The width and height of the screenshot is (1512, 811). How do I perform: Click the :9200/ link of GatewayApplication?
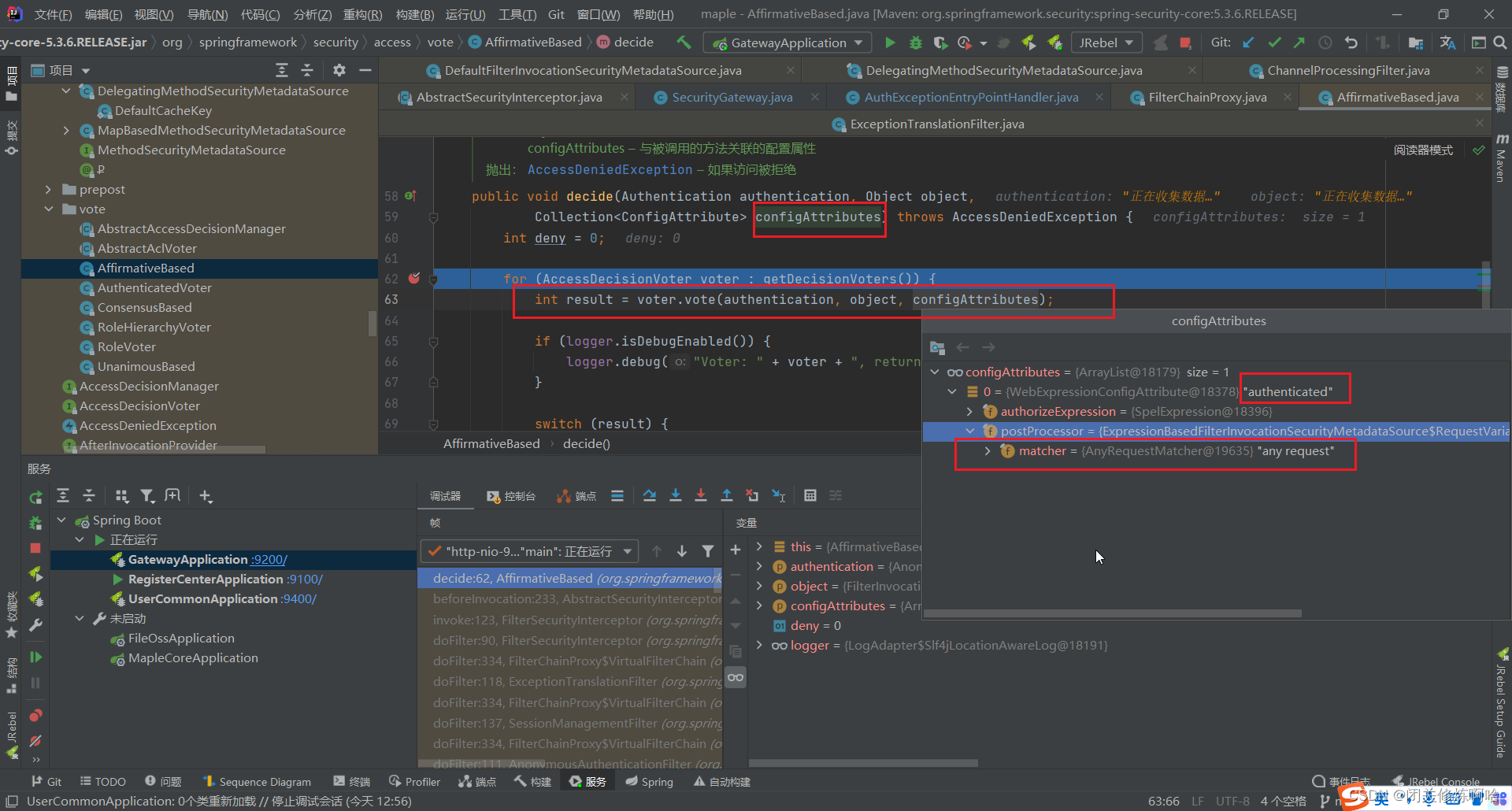[x=269, y=559]
